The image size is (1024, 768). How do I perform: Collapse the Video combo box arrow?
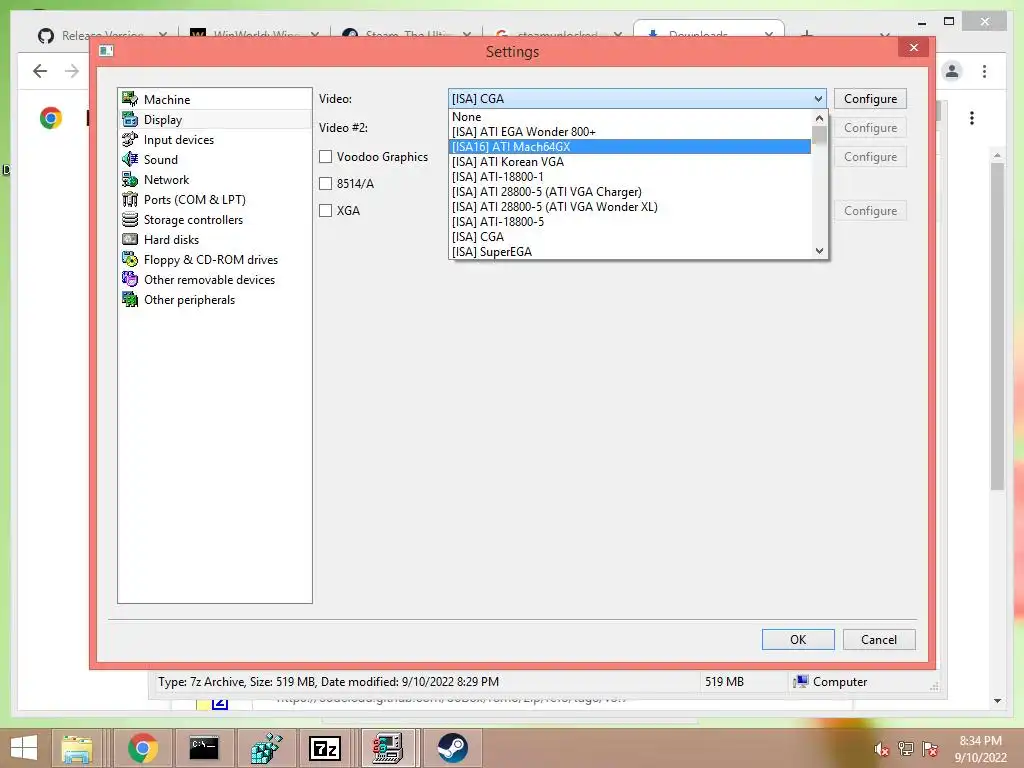(x=818, y=99)
